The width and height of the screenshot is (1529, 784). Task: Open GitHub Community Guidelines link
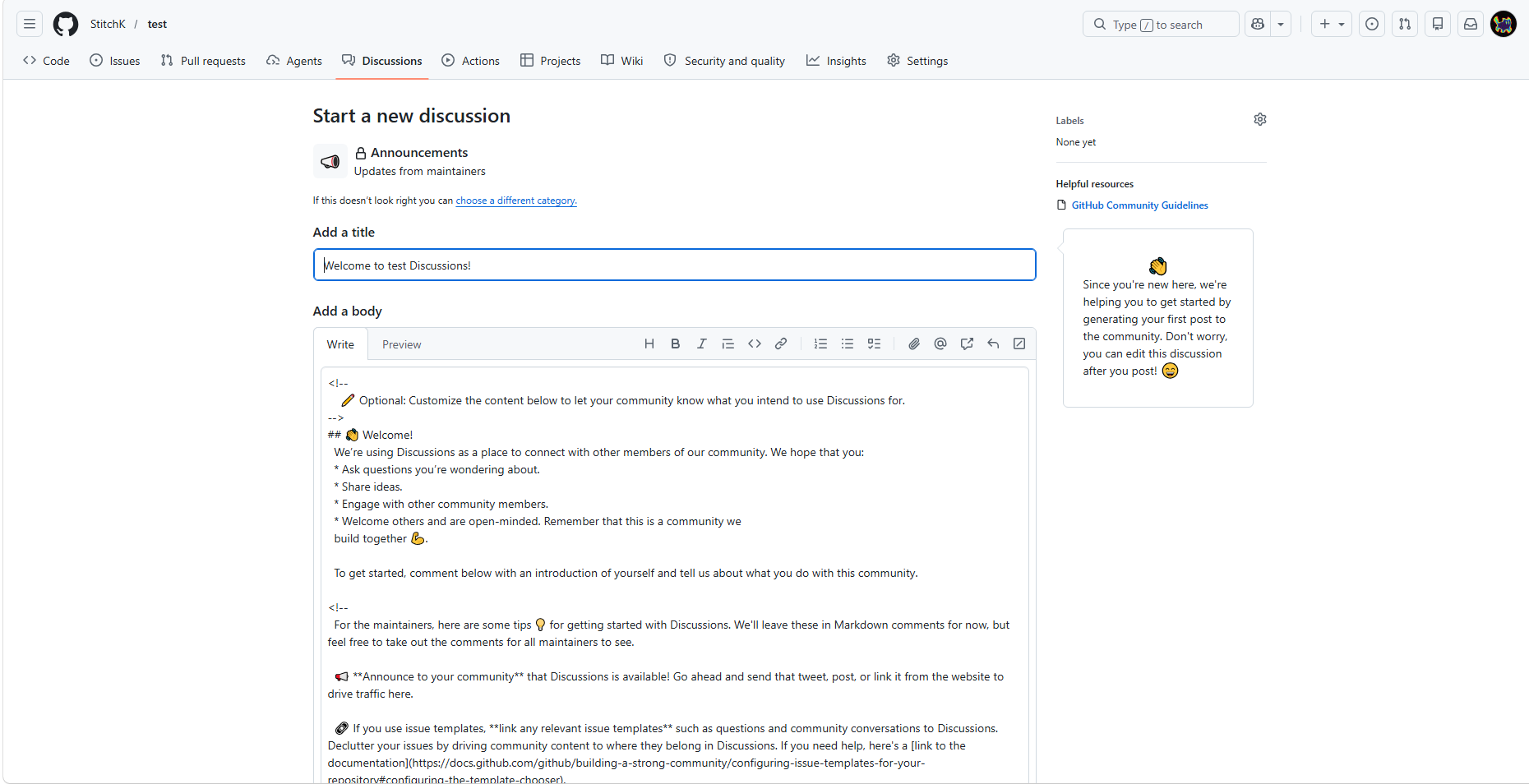pos(1140,205)
